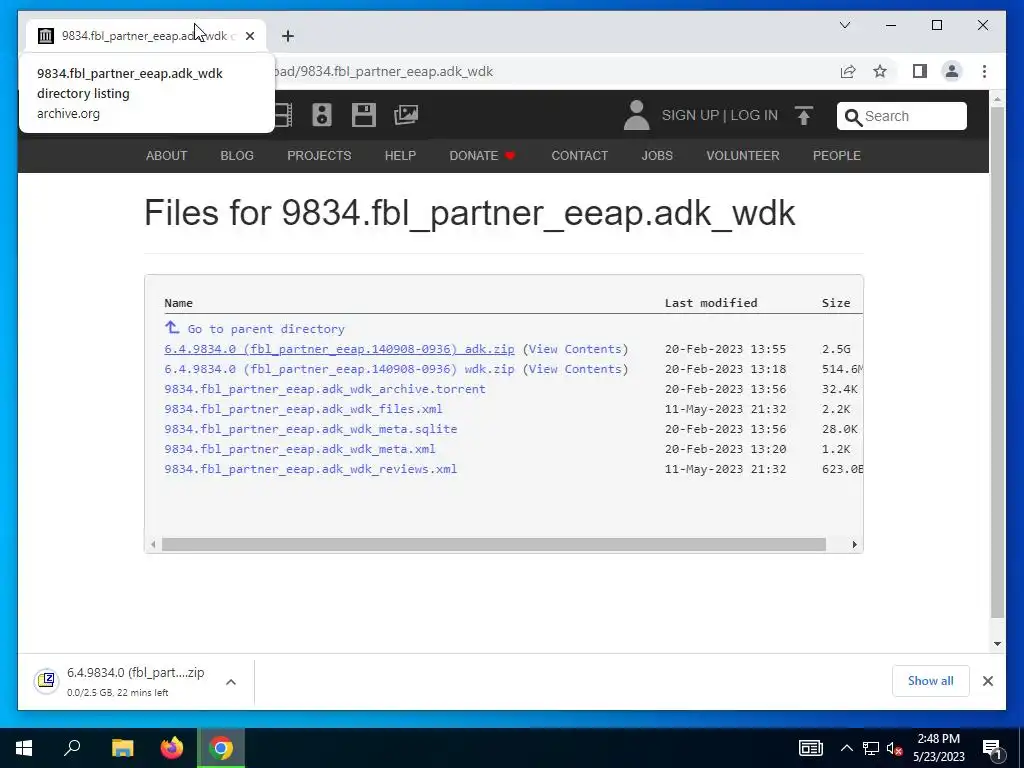Open the PEOPLE menu item

click(837, 155)
